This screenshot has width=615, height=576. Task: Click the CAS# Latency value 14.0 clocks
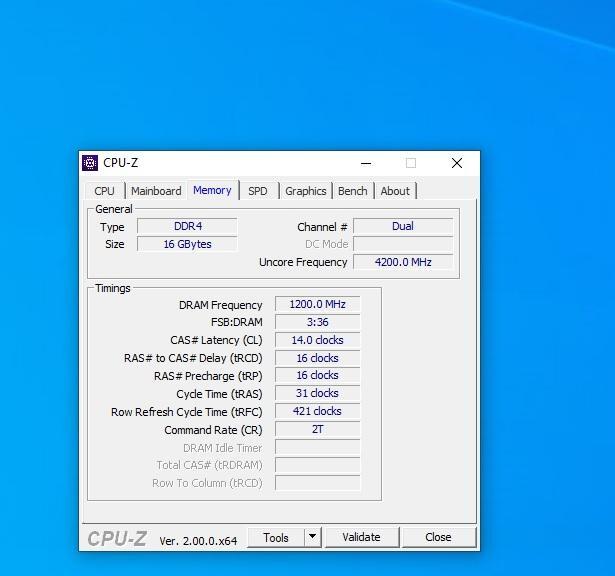coord(317,340)
